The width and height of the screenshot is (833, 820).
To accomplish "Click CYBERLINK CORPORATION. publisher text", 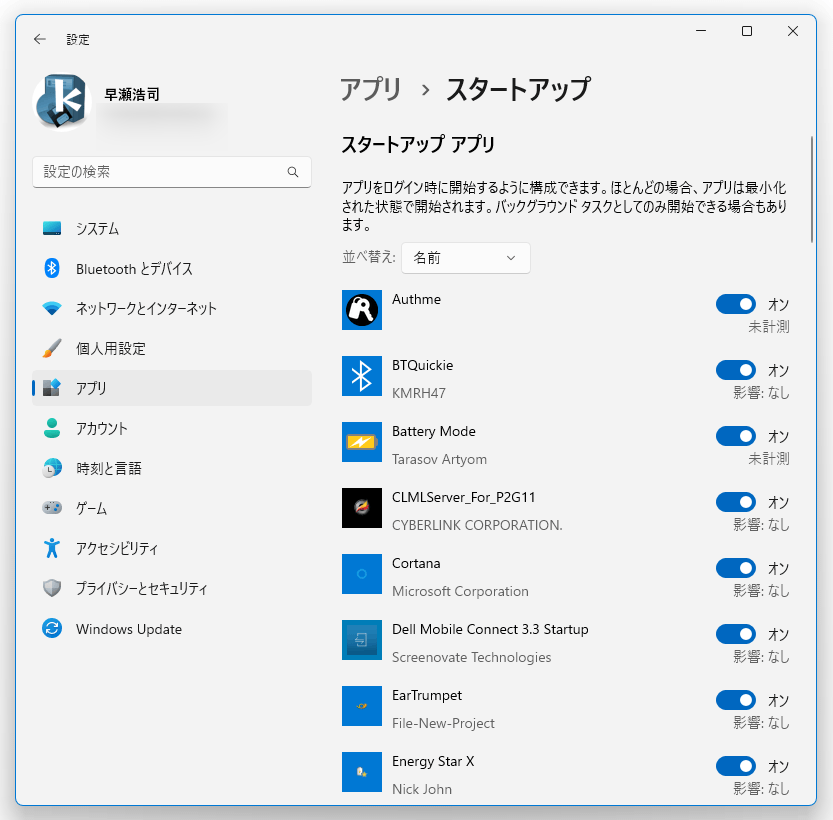I will coord(477,525).
